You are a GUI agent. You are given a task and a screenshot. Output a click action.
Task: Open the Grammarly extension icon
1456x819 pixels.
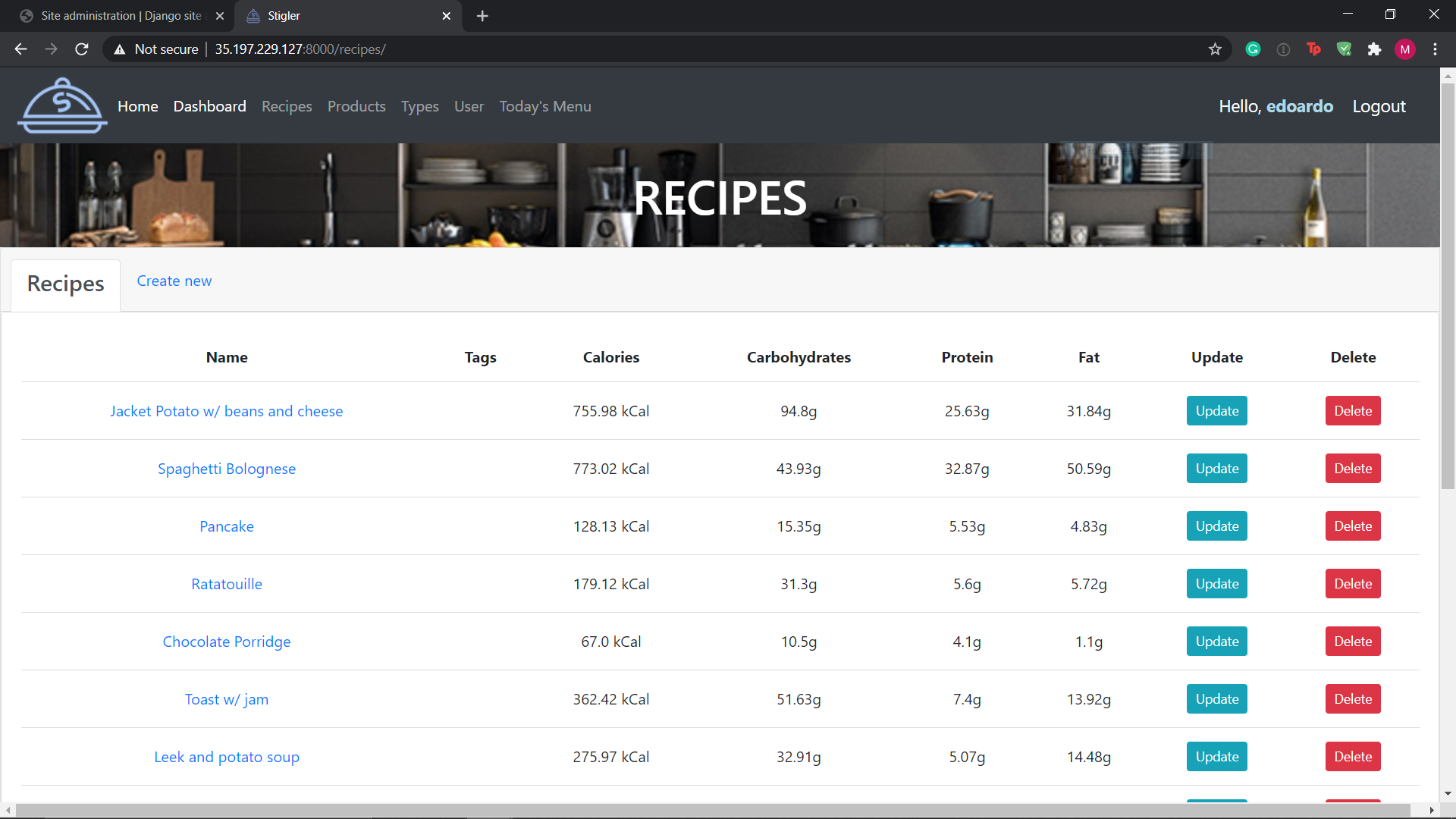point(1253,49)
